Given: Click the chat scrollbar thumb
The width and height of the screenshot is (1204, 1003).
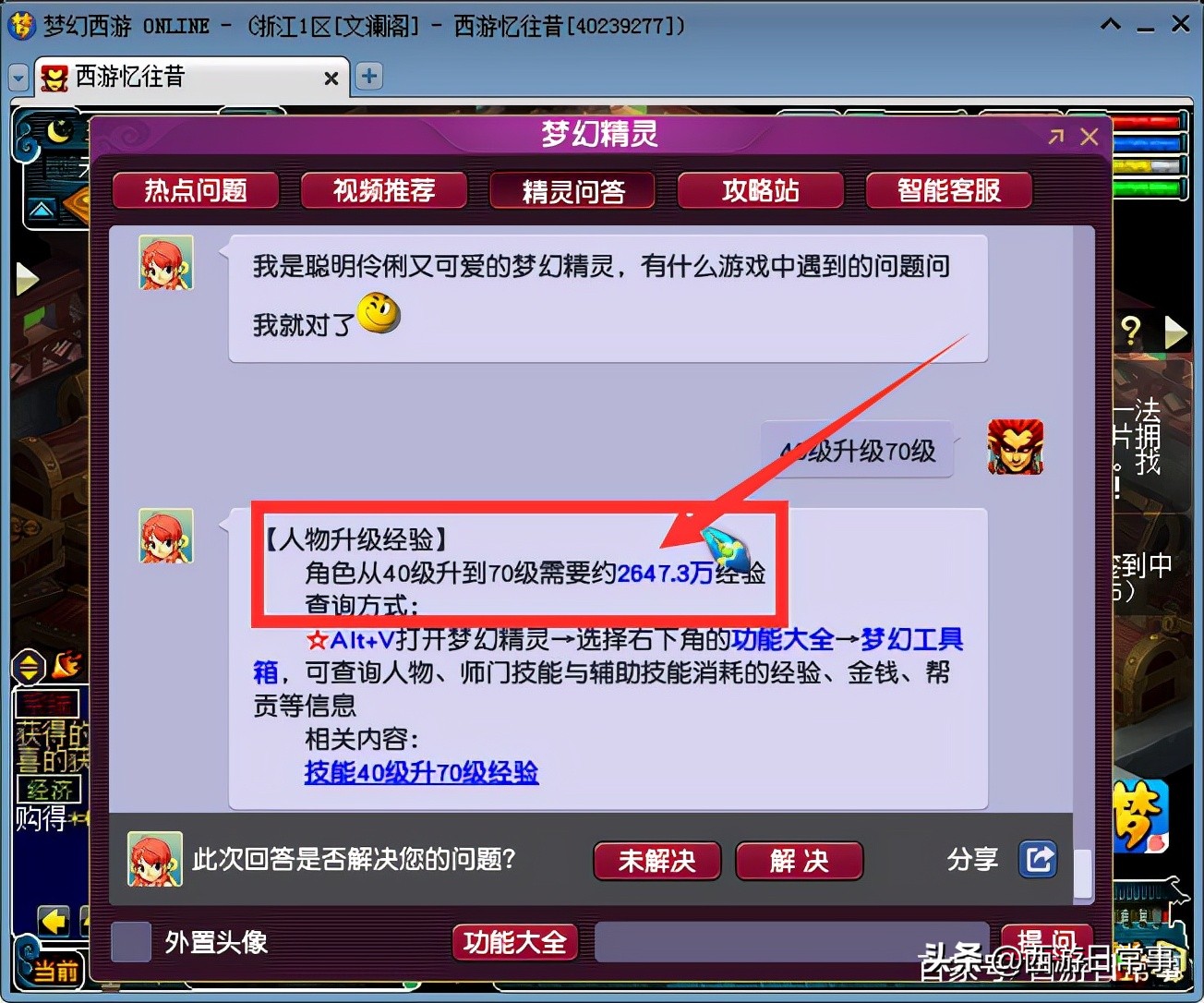Looking at the screenshot, I should [1083, 872].
